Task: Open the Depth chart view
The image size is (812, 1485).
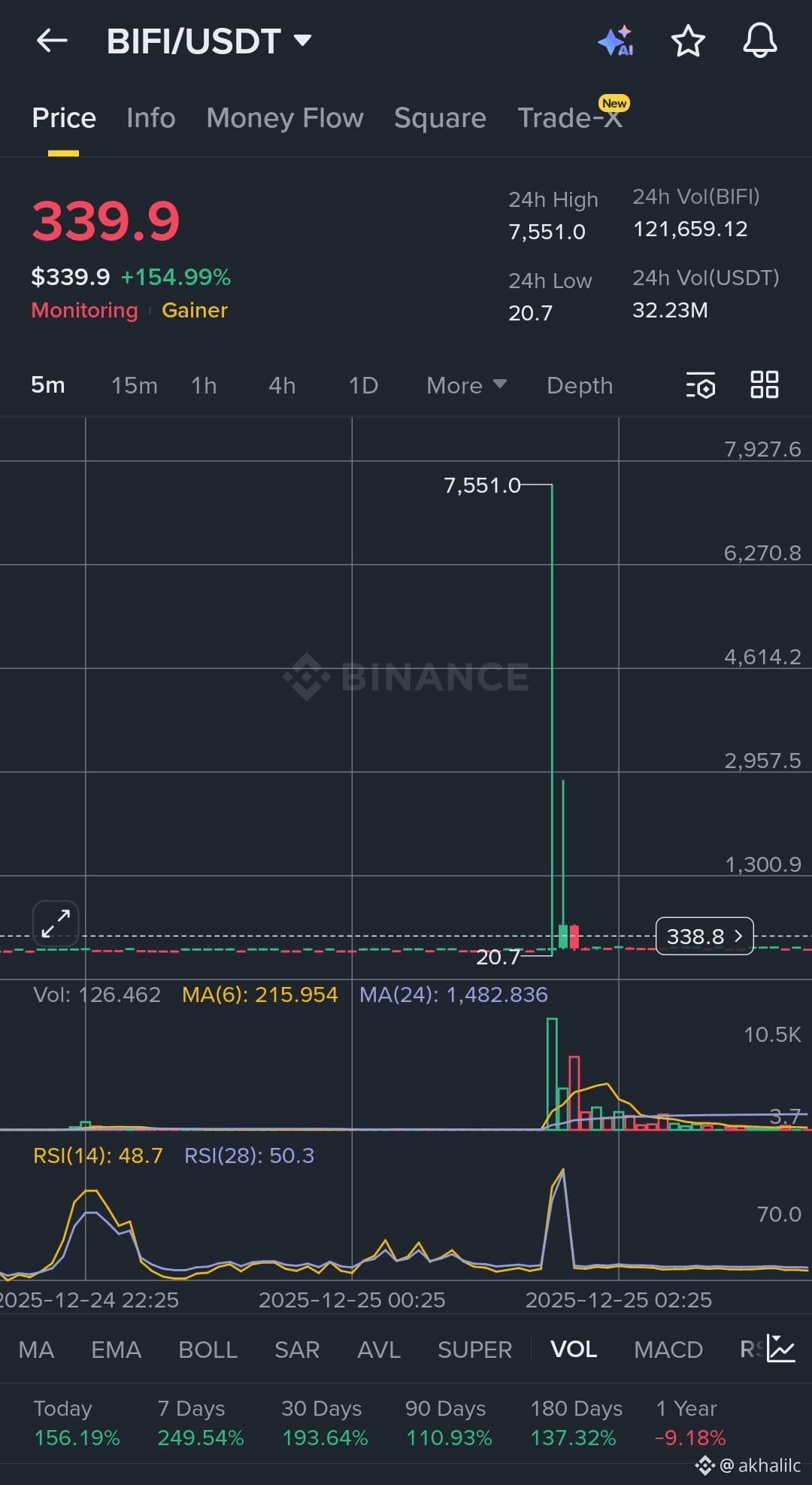Action: click(580, 385)
